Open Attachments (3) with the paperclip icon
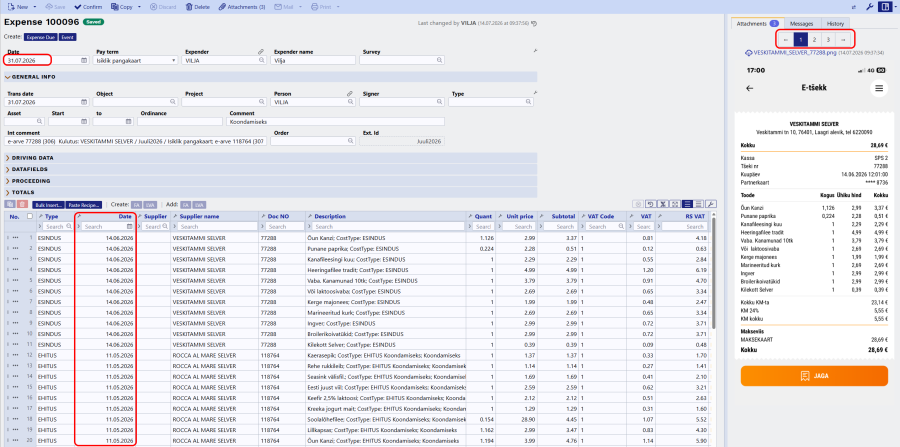The height and width of the screenshot is (447, 900). [x=242, y=7]
